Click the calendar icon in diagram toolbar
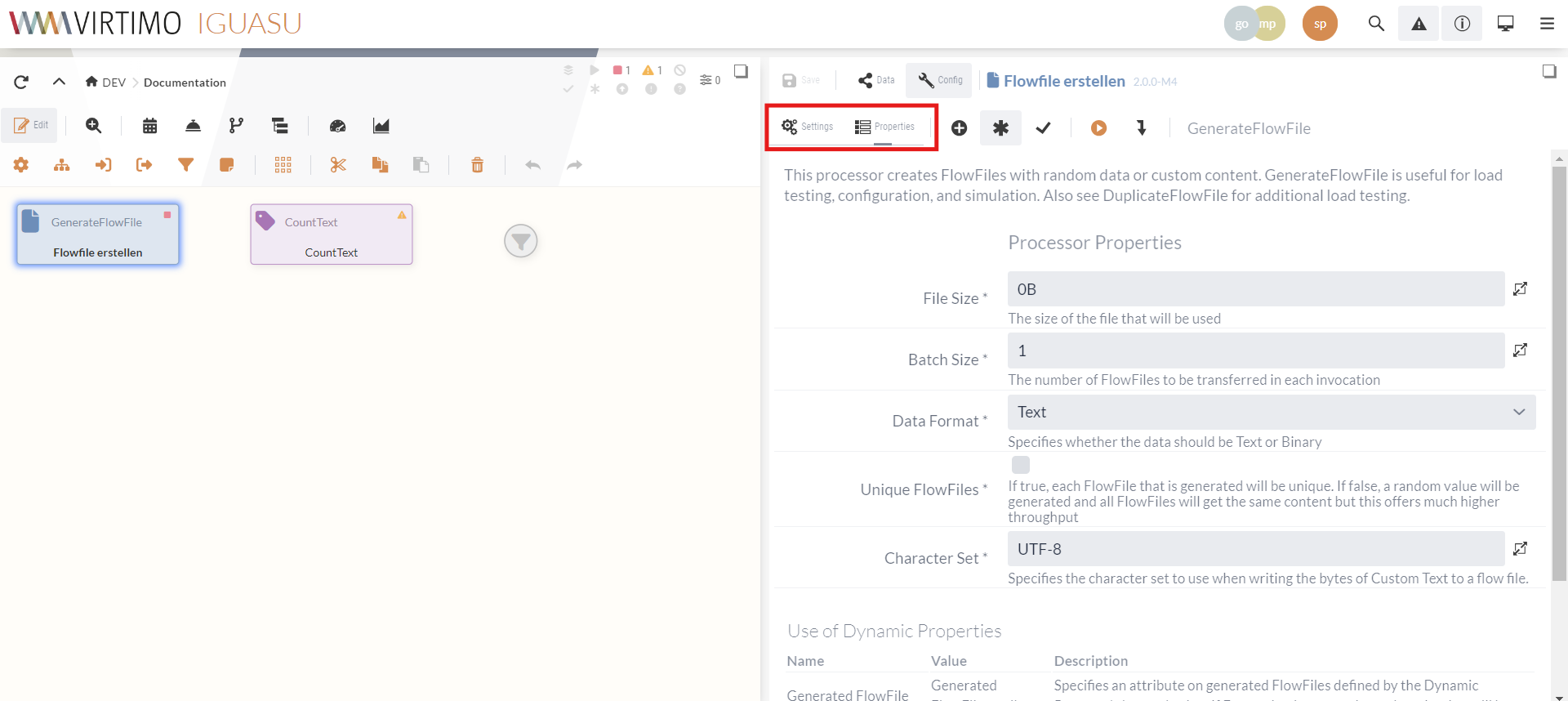This screenshot has height=701, width=1568. [149, 126]
